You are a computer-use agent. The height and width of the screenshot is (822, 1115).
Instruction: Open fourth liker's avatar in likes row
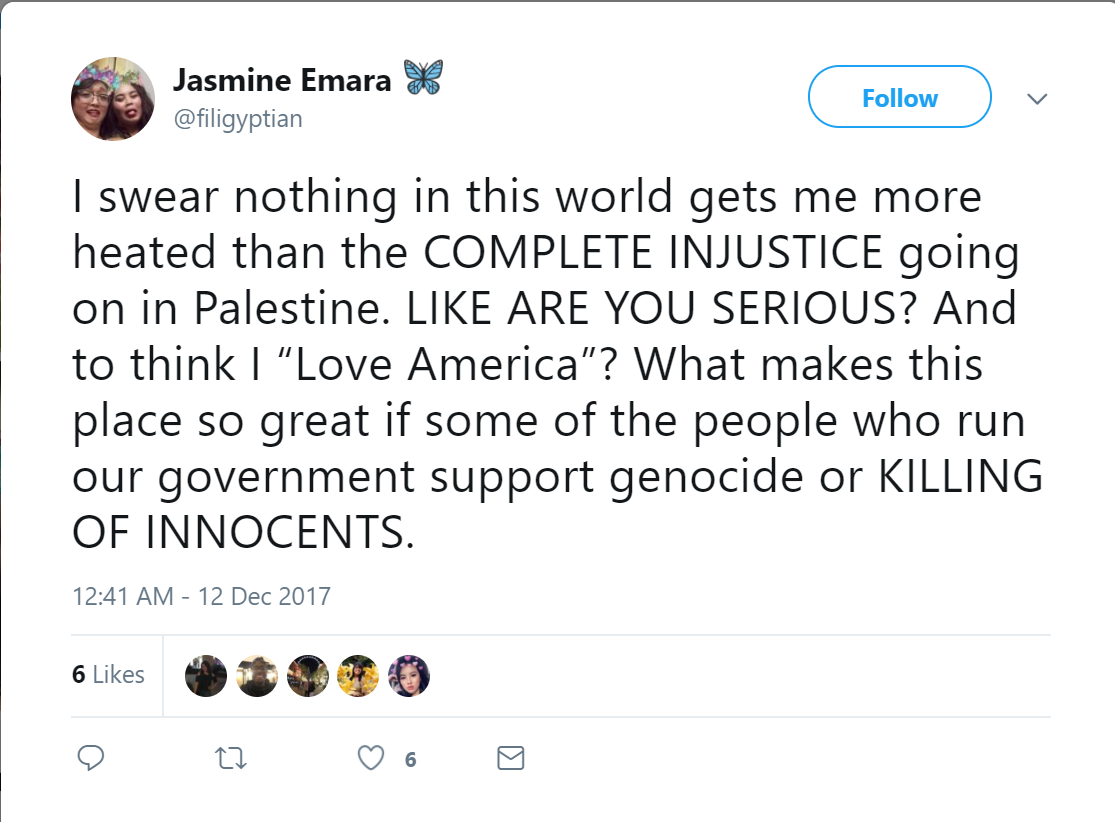point(358,676)
